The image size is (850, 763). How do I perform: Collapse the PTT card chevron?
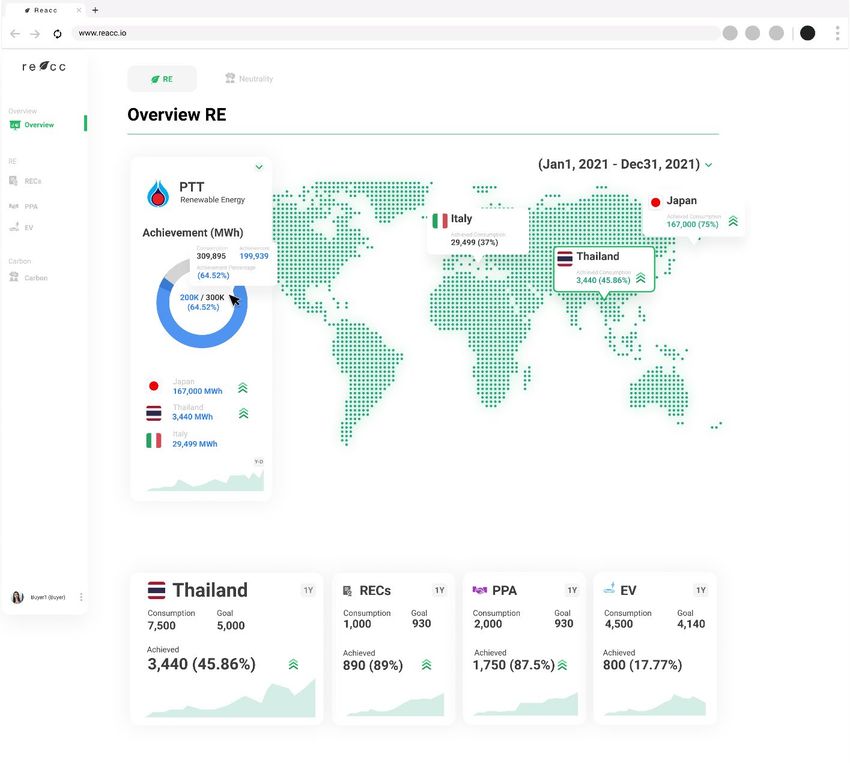[x=259, y=167]
